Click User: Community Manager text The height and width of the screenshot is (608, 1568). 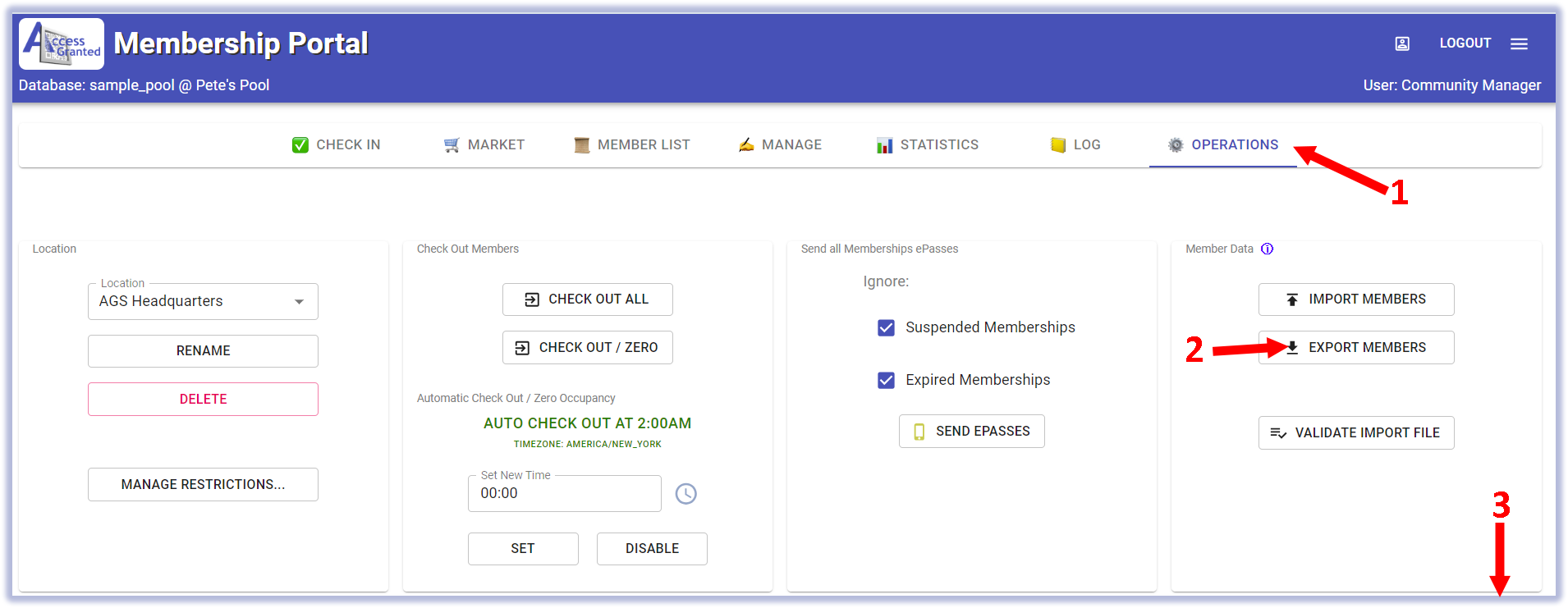pyautogui.click(x=1452, y=85)
